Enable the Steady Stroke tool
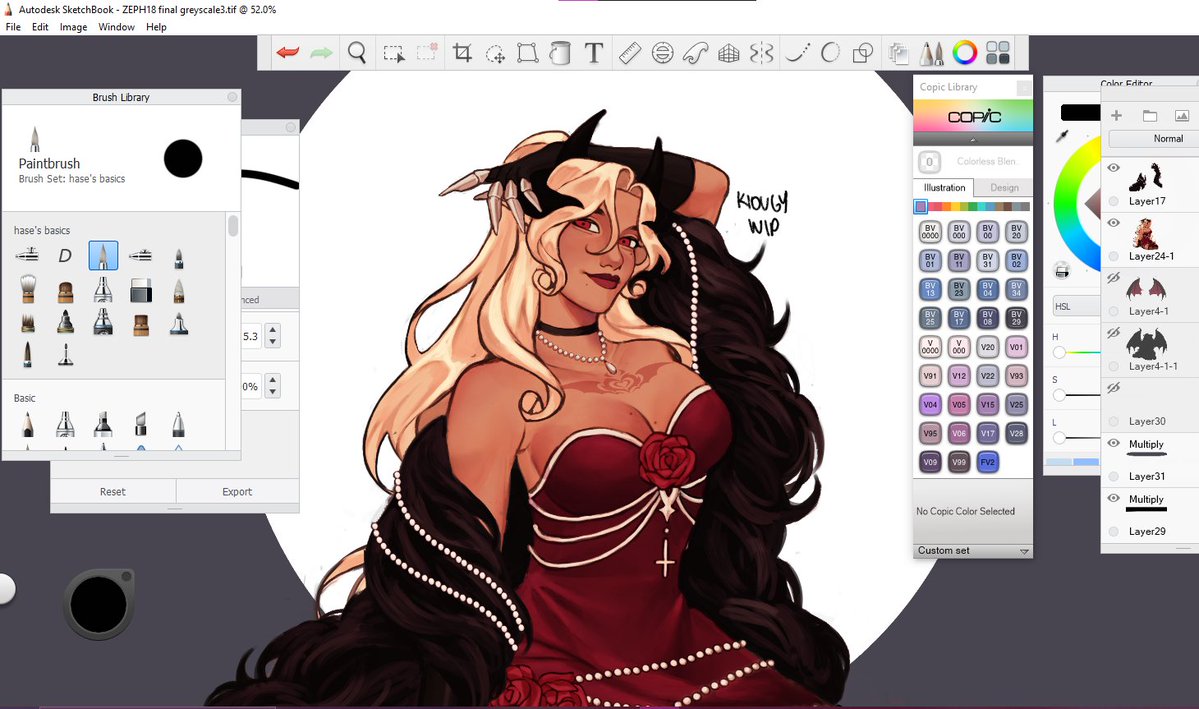 click(798, 53)
